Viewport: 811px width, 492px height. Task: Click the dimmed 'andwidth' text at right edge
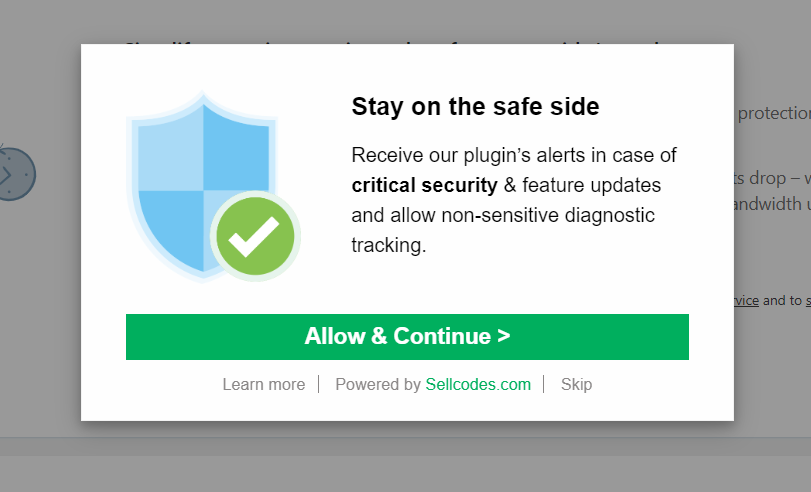click(772, 205)
